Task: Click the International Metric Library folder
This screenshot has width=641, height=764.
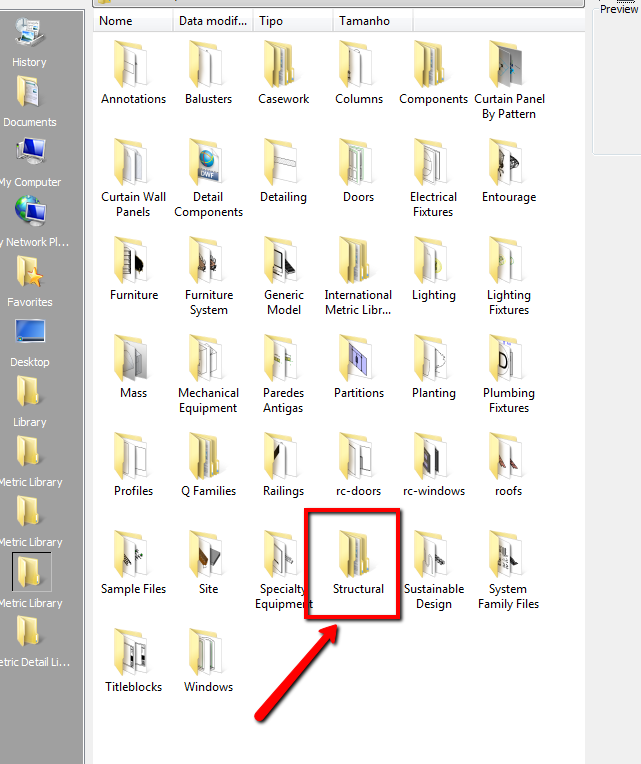Action: (x=358, y=276)
